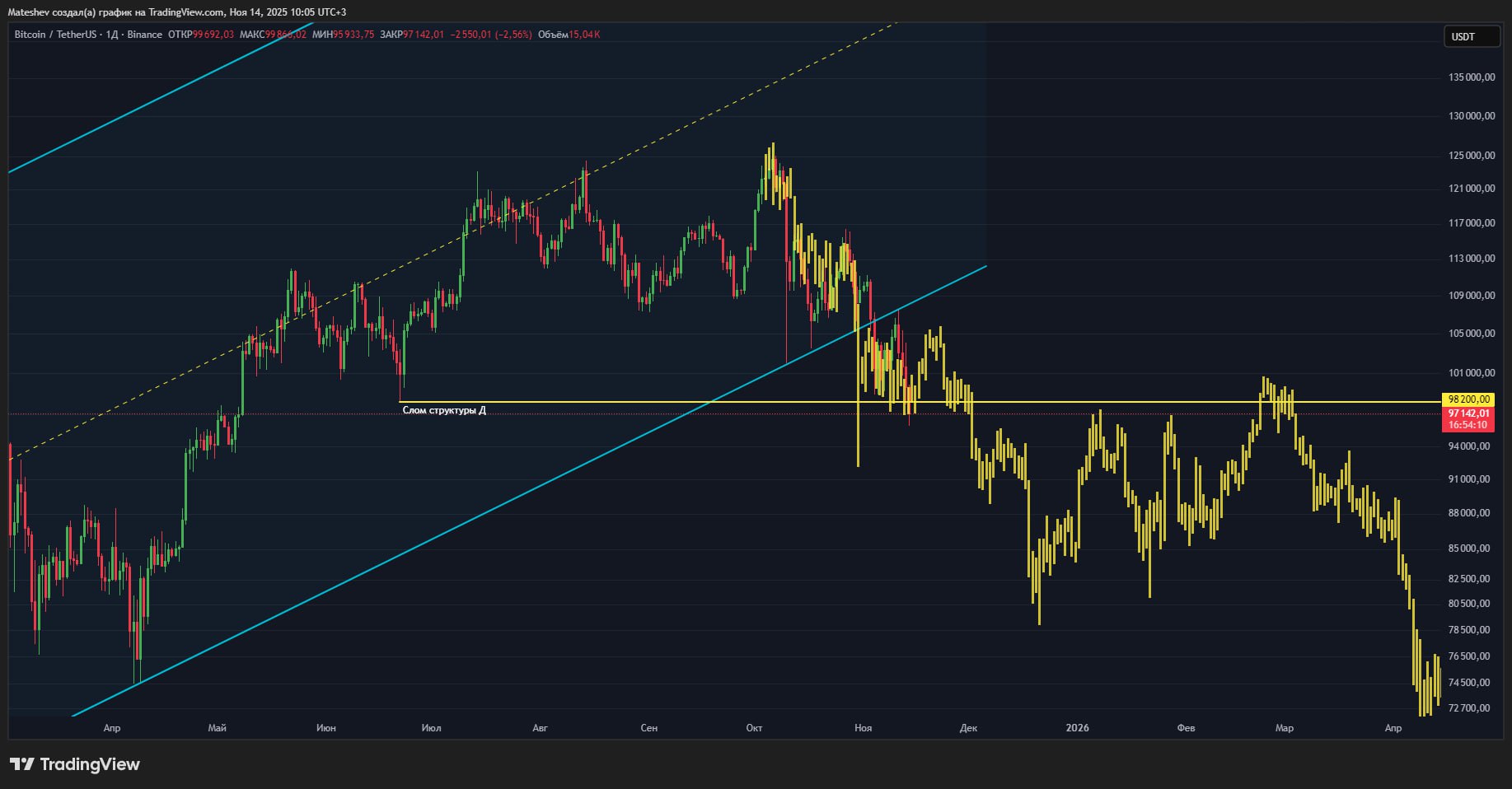This screenshot has height=789, width=1512.
Task: Click the 16:54:10 bar countdown timer
Action: 1469,425
